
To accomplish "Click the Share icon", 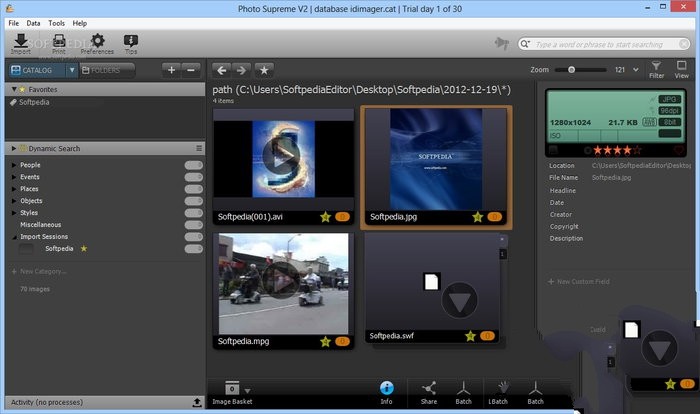I will pos(429,393).
